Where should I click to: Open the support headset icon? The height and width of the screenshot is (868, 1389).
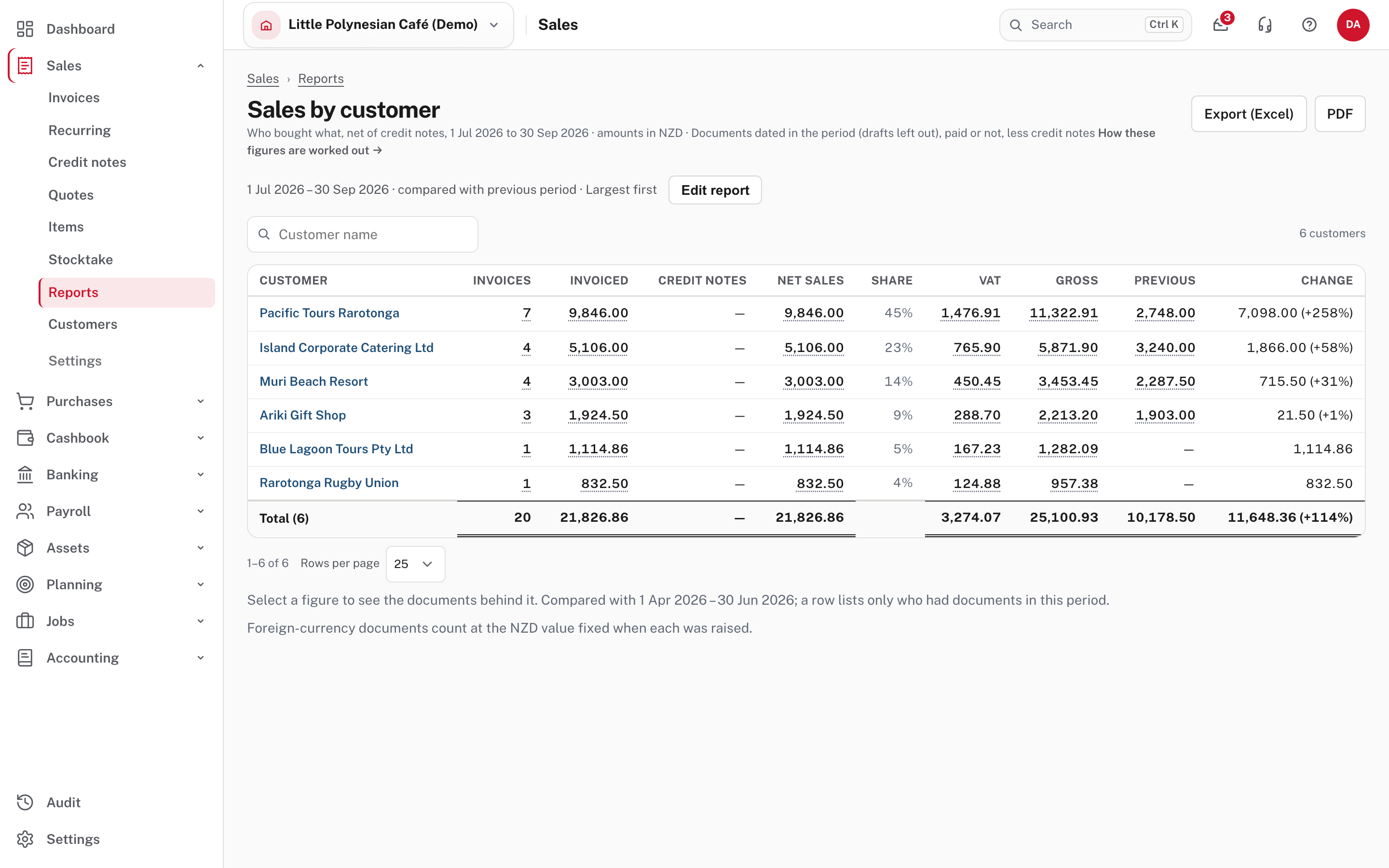click(x=1265, y=25)
